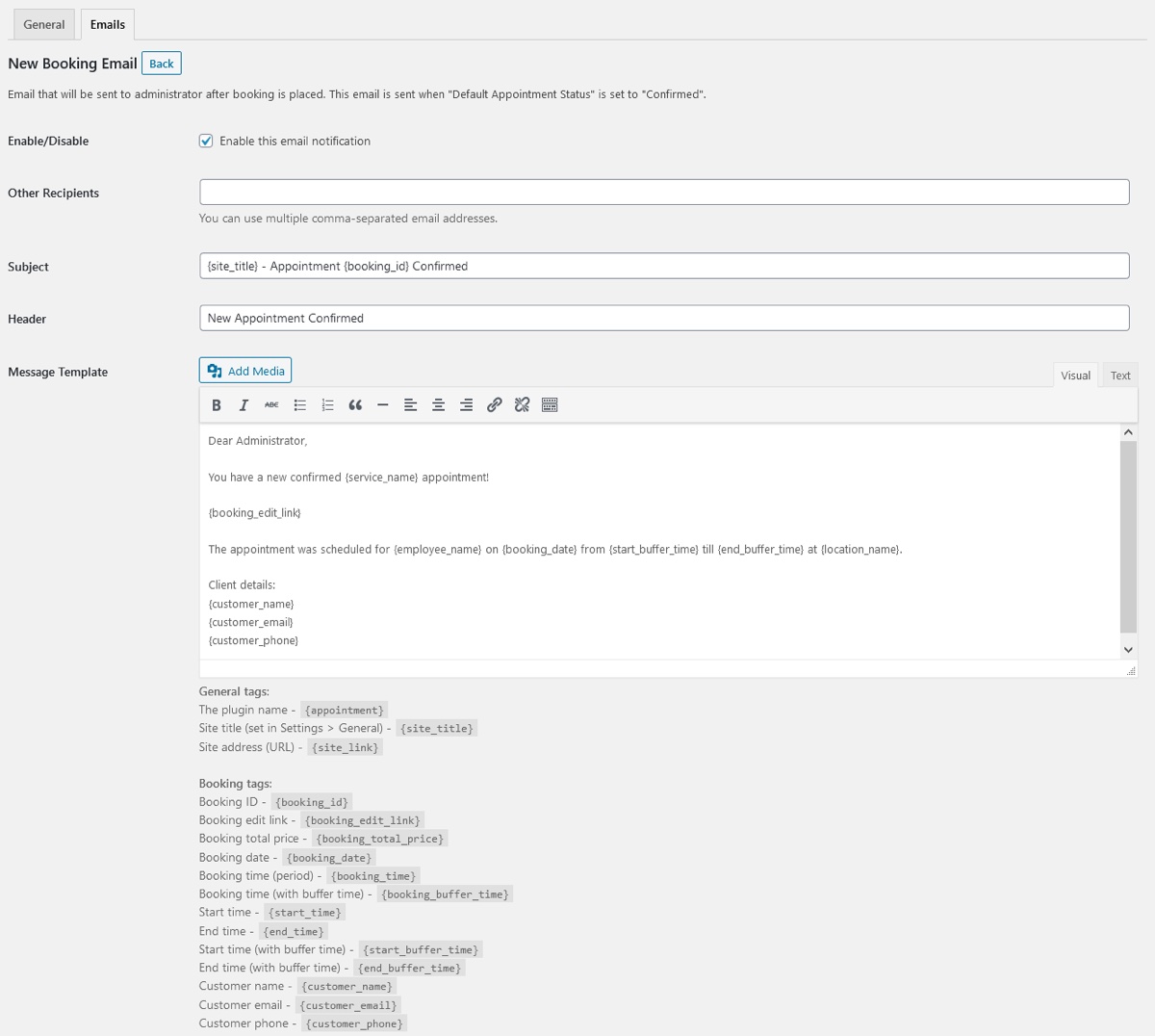Toggle the editor toolbar rows

point(550,405)
